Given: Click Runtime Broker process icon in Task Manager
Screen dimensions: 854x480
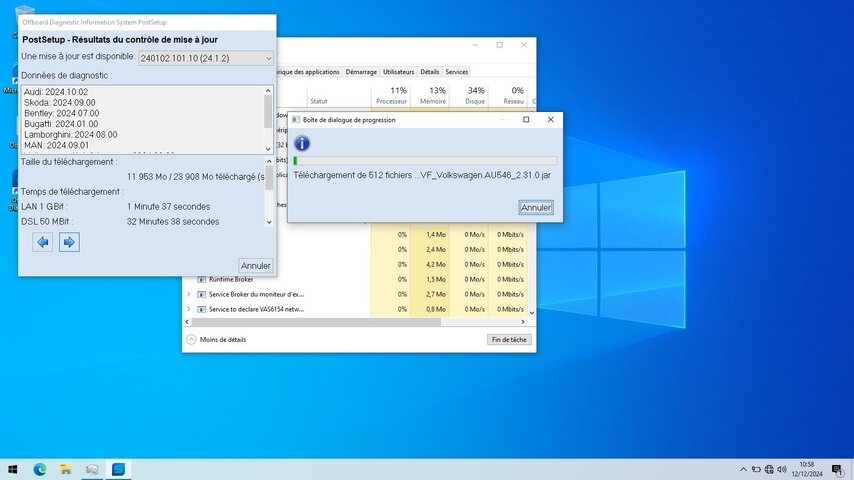Looking at the screenshot, I should pyautogui.click(x=201, y=280).
